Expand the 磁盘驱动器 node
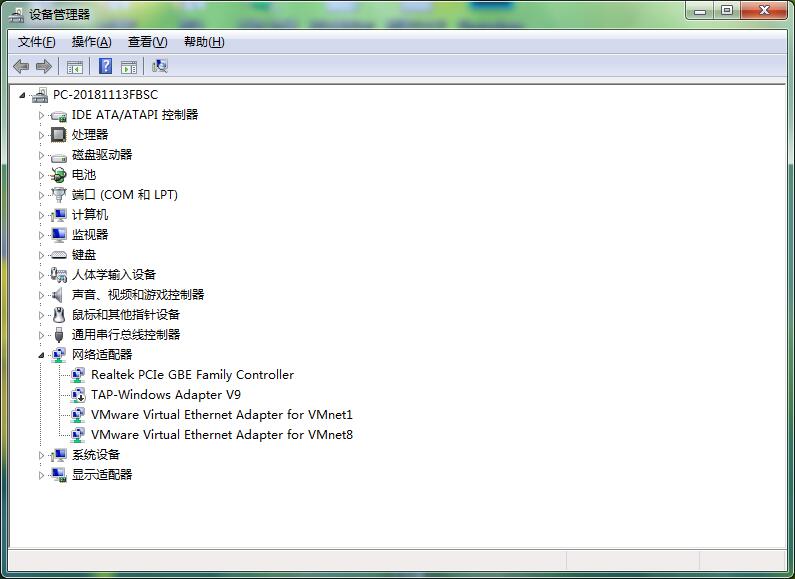Screen dimensions: 795x579 pos(41,155)
